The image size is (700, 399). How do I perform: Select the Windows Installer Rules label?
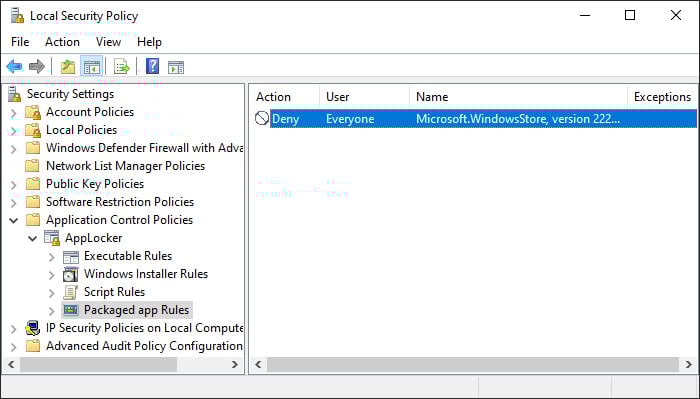click(146, 274)
